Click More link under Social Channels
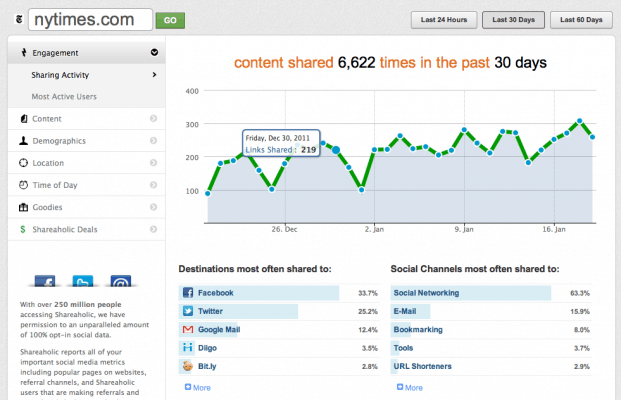The height and width of the screenshot is (400, 621). [x=409, y=387]
